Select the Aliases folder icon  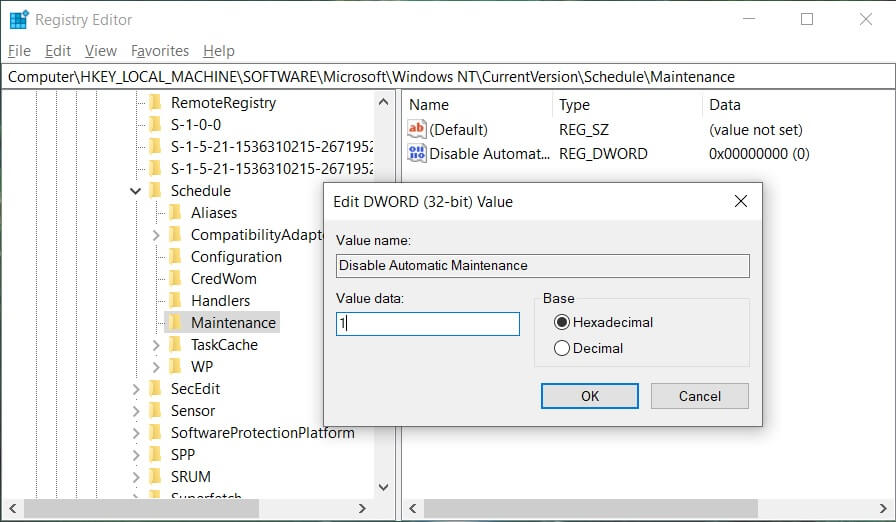click(175, 212)
